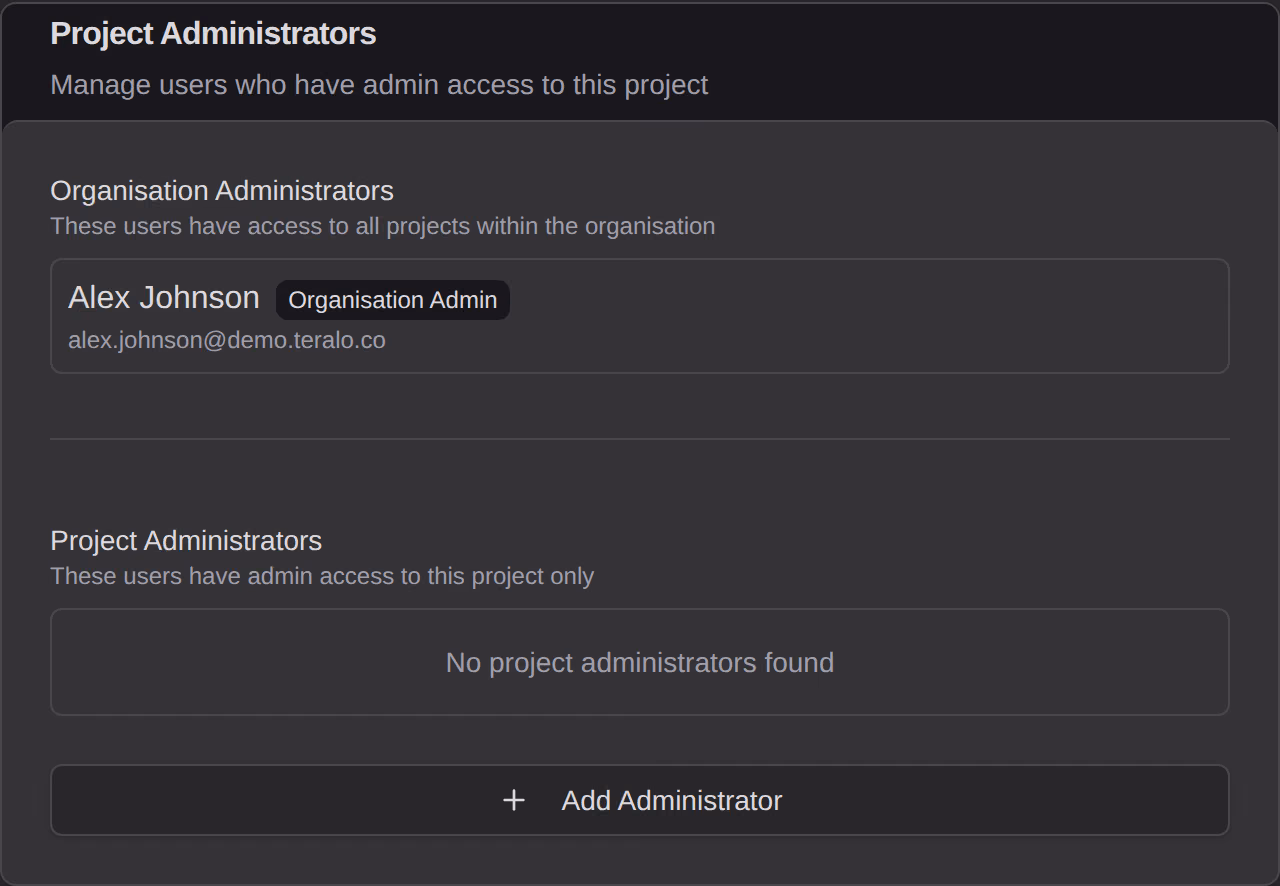Screen dimensions: 1280x886
Task: Click the Organisation Administrators section heading
Action: 222,190
